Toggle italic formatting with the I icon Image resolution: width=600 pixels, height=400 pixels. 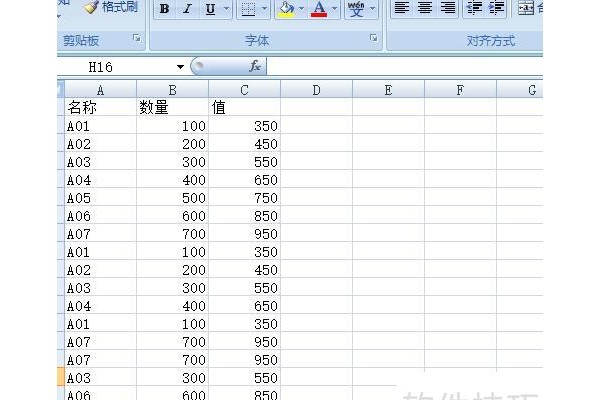point(188,8)
